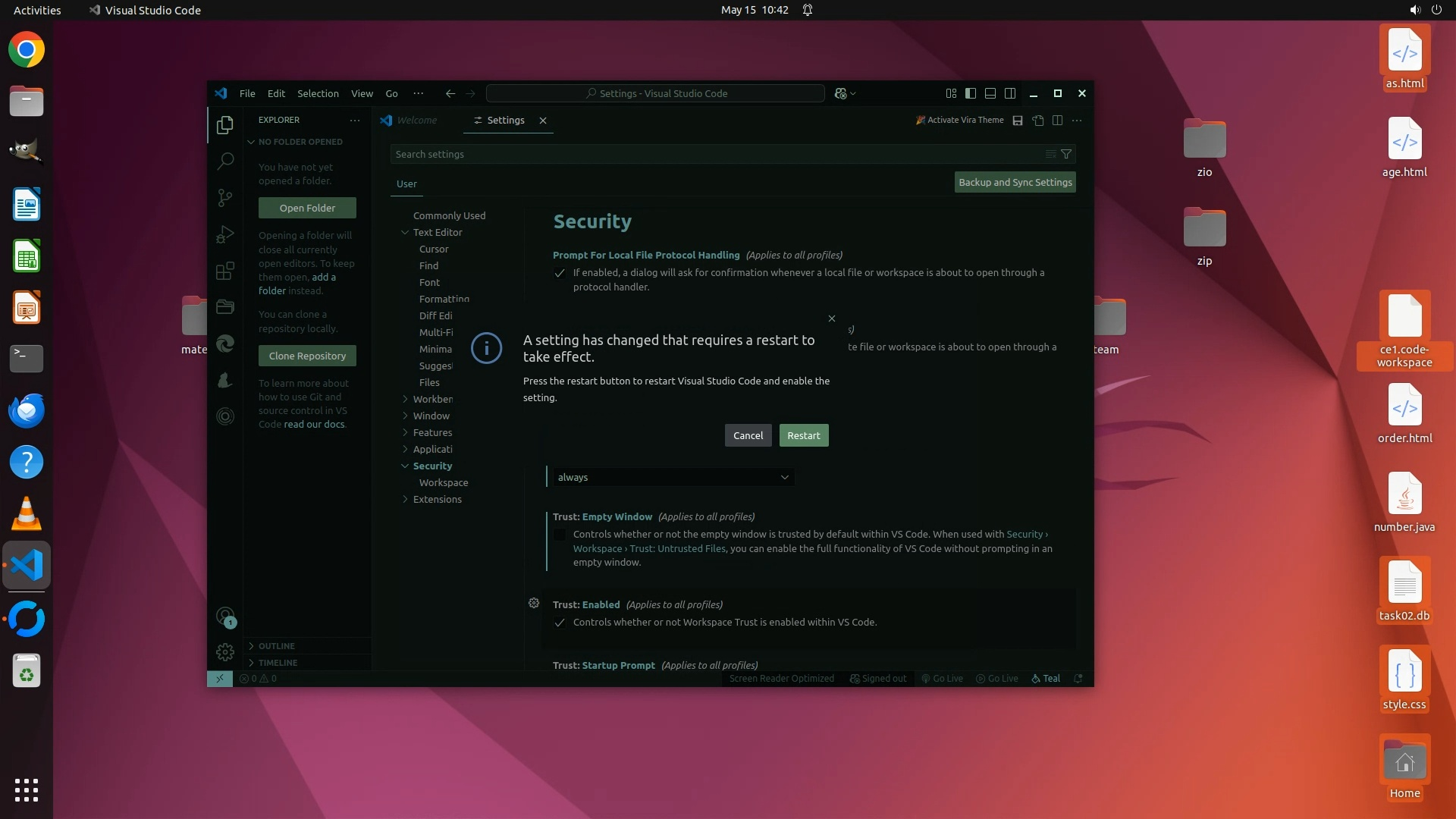Open the 'always' dropdown
1456x819 pixels.
[671, 477]
